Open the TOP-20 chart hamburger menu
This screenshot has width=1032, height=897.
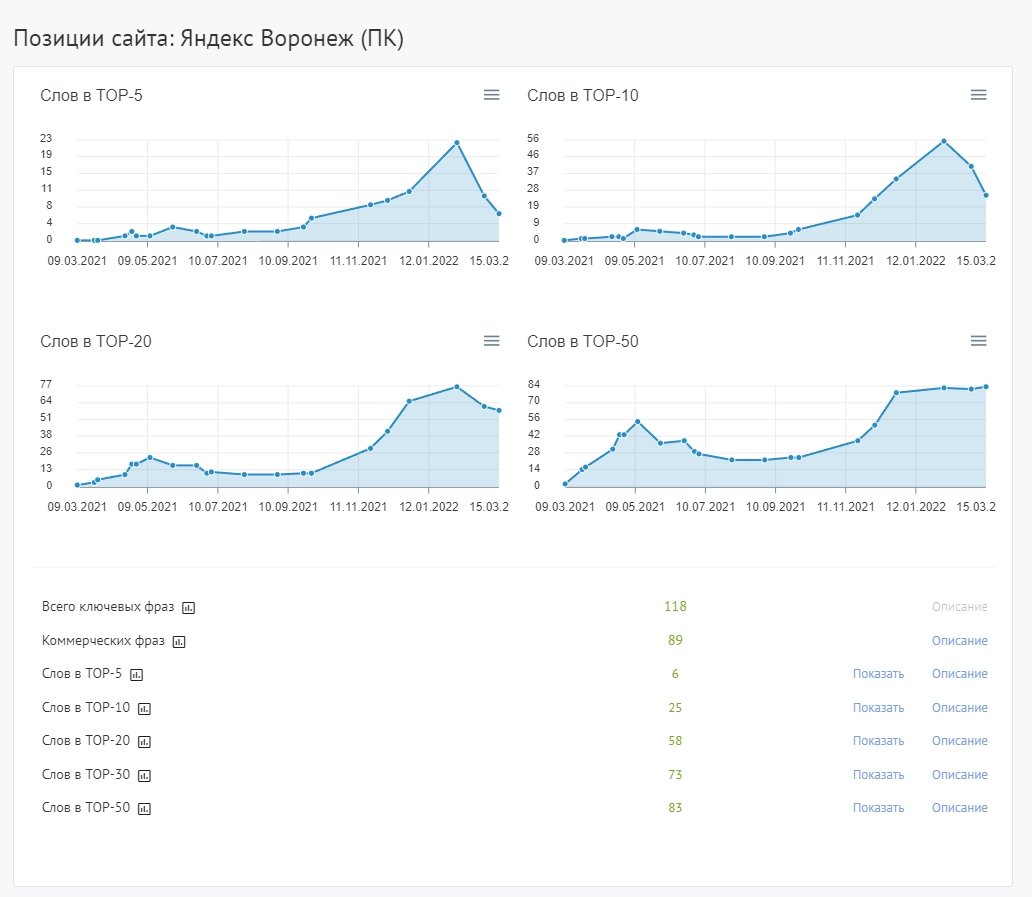(491, 341)
